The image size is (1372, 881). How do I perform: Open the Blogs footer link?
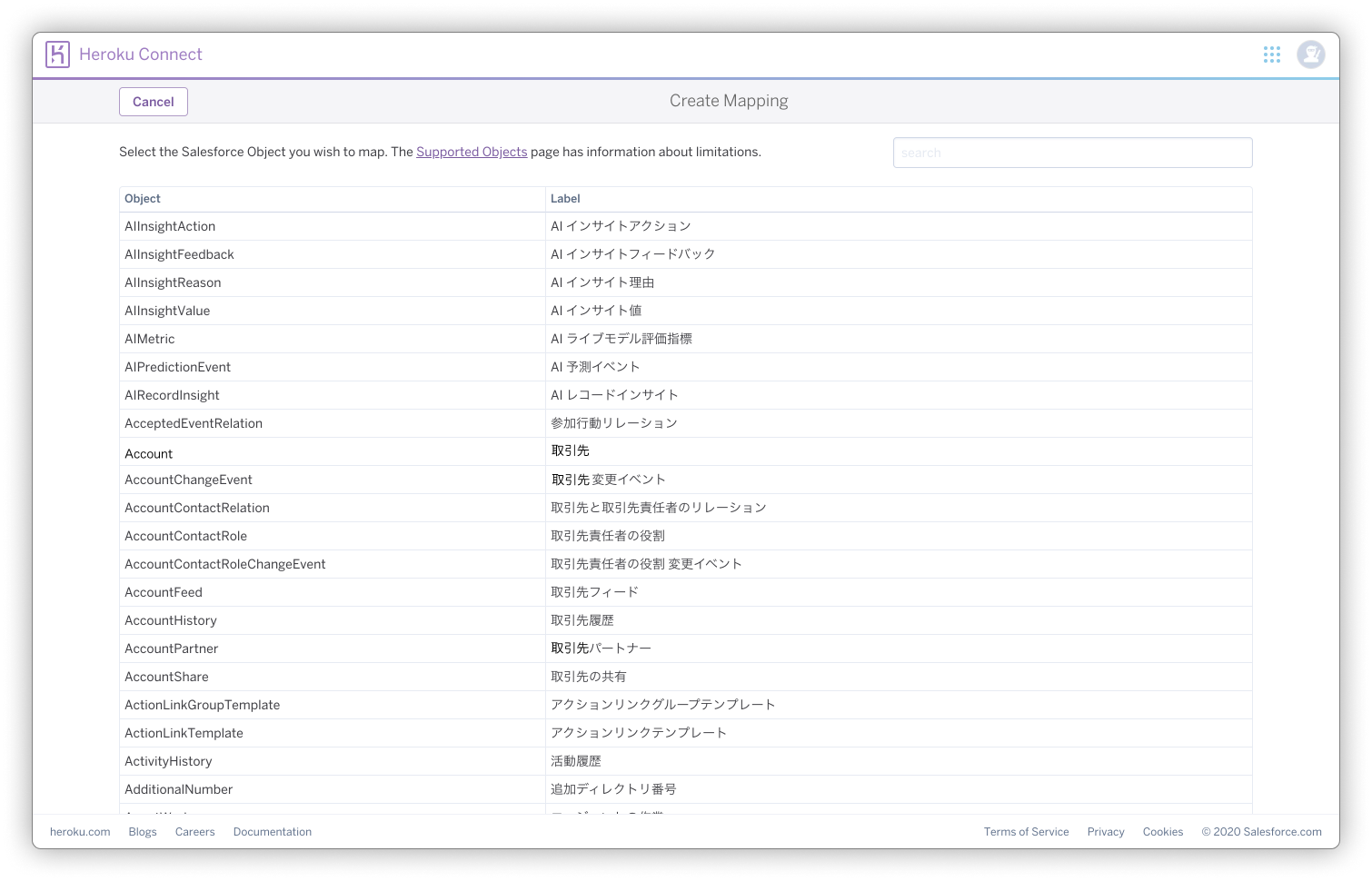[x=143, y=831]
